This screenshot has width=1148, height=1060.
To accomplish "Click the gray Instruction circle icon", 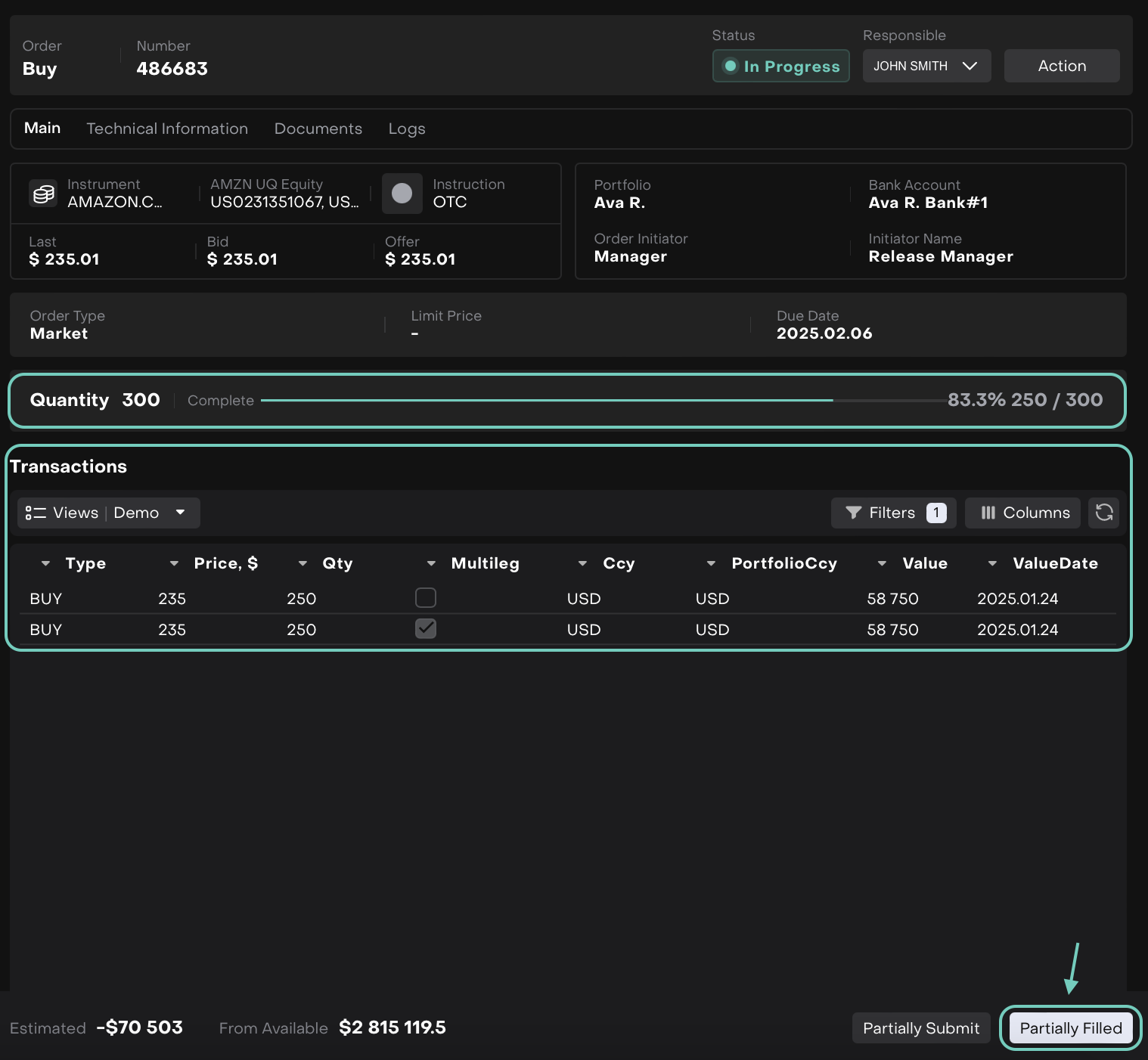I will pos(402,194).
